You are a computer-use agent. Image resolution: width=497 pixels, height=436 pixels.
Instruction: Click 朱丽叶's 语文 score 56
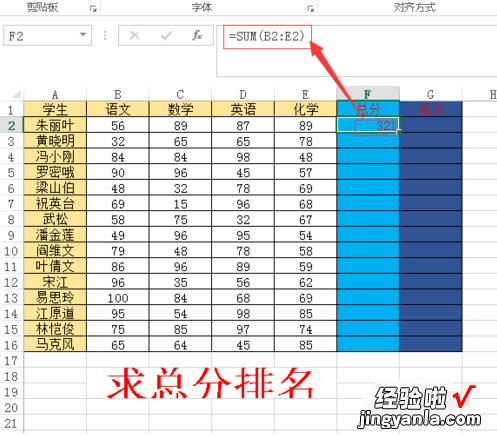[x=118, y=126]
